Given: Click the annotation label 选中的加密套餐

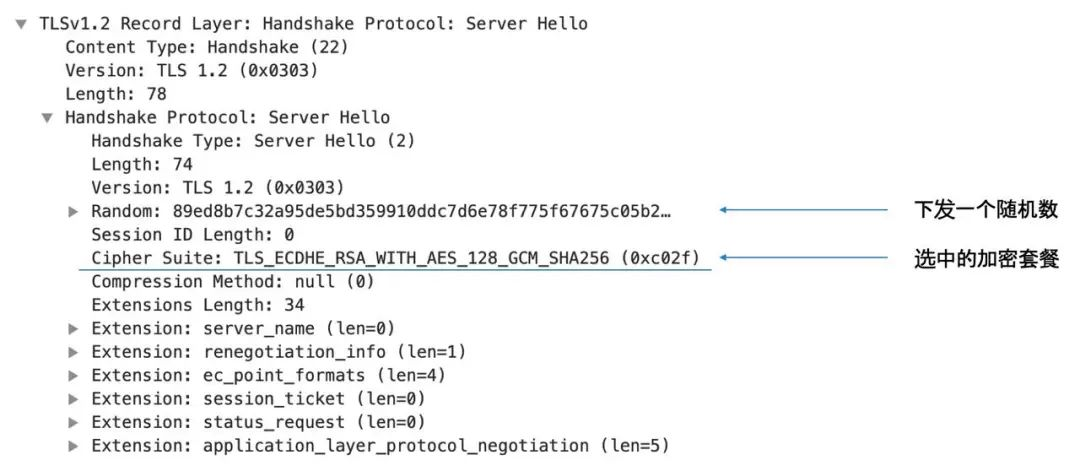Looking at the screenshot, I should (986, 258).
